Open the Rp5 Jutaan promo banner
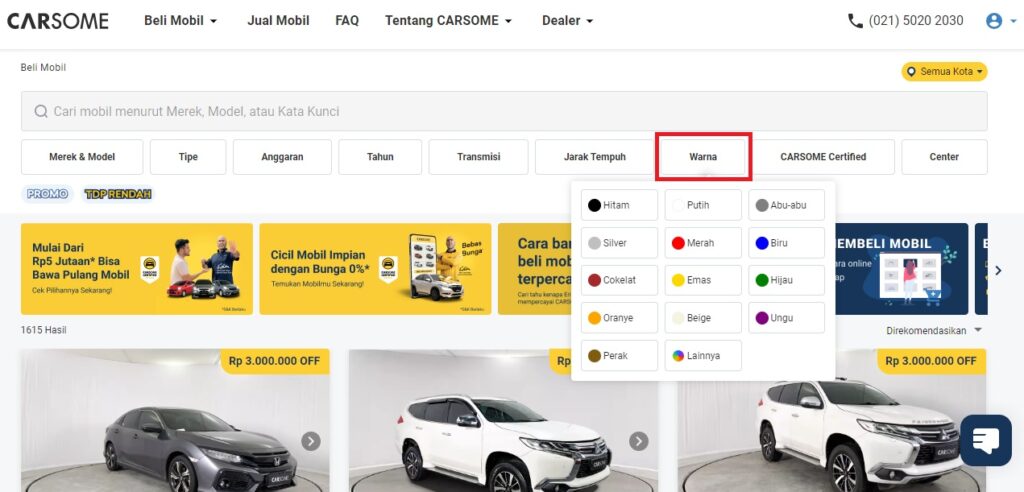The height and width of the screenshot is (492, 1024). click(136, 269)
